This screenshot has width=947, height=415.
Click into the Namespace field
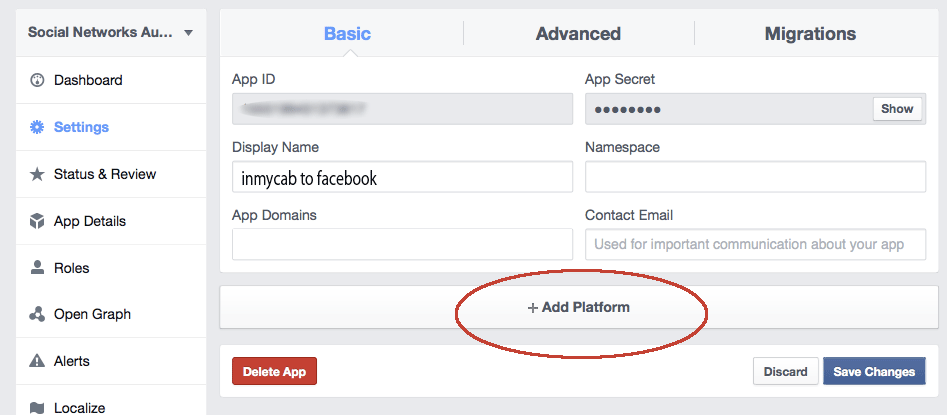click(755, 178)
